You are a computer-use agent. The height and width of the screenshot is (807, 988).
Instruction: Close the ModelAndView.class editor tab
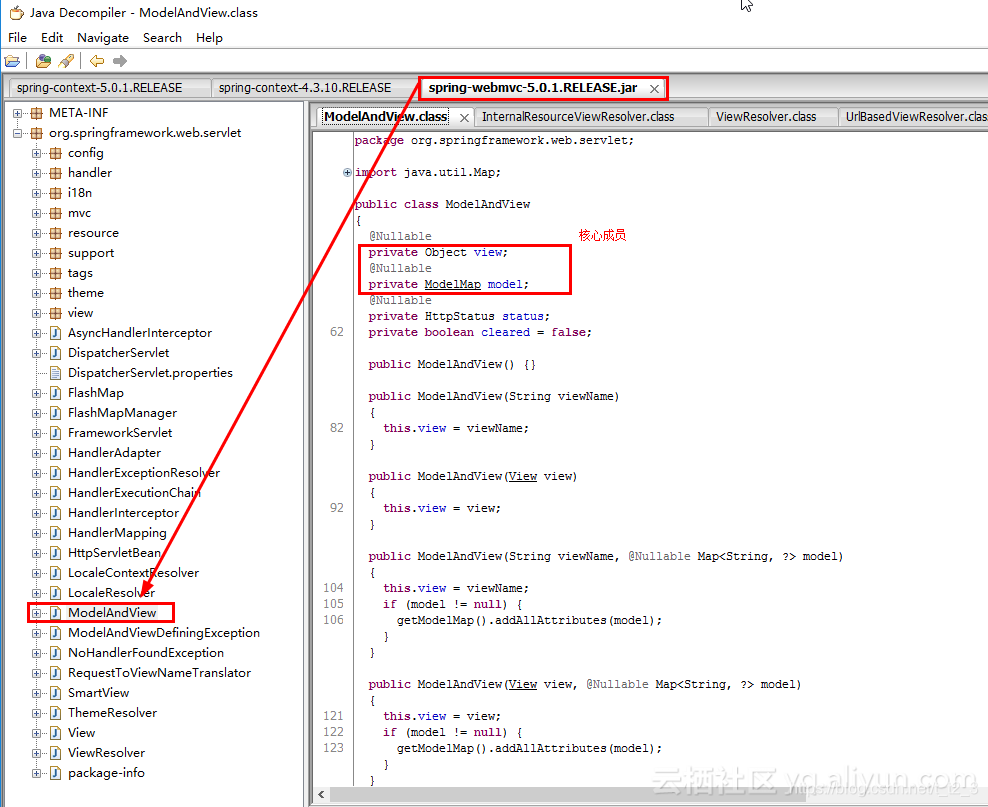464,118
